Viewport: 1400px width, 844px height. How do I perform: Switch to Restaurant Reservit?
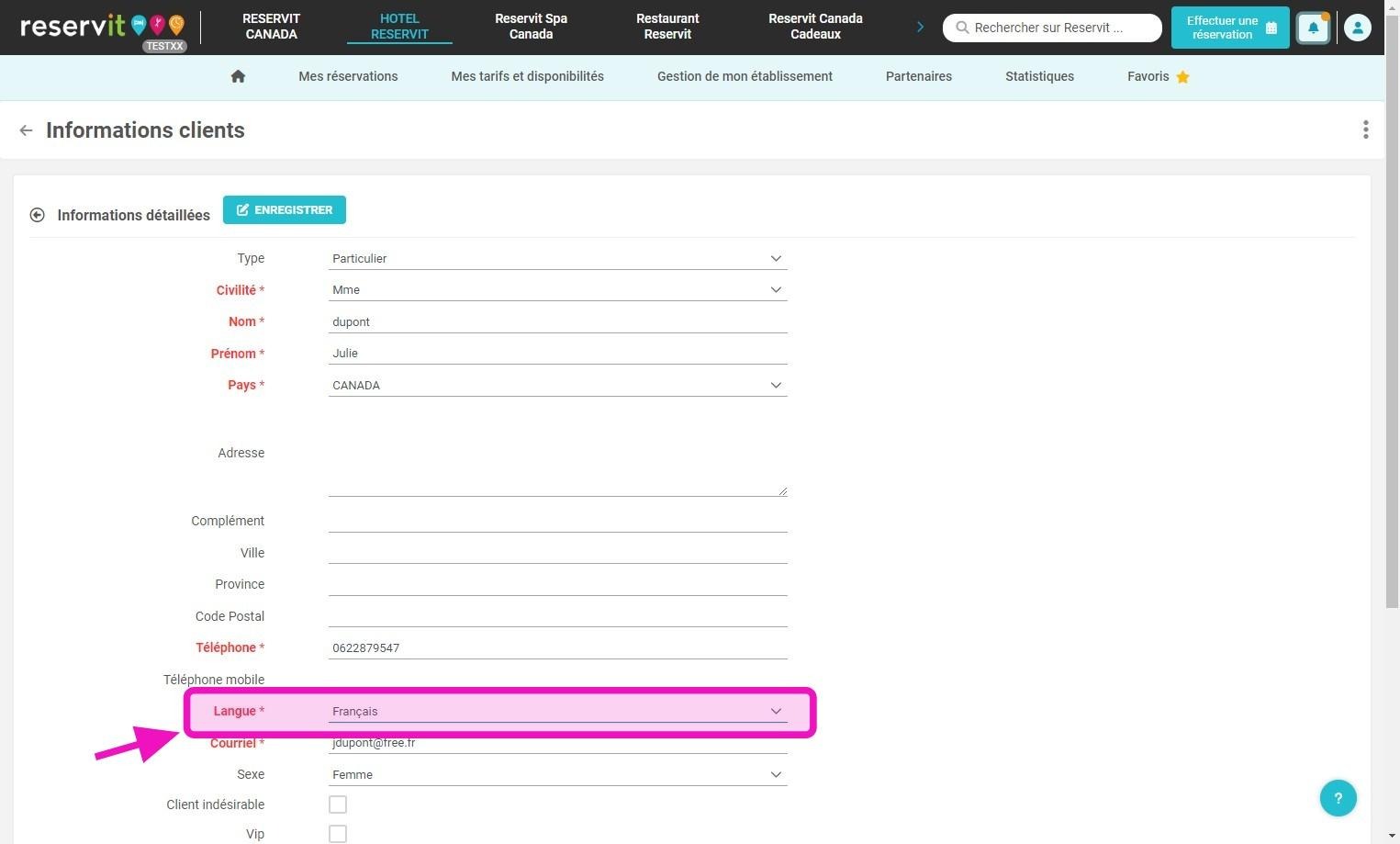coord(667,27)
